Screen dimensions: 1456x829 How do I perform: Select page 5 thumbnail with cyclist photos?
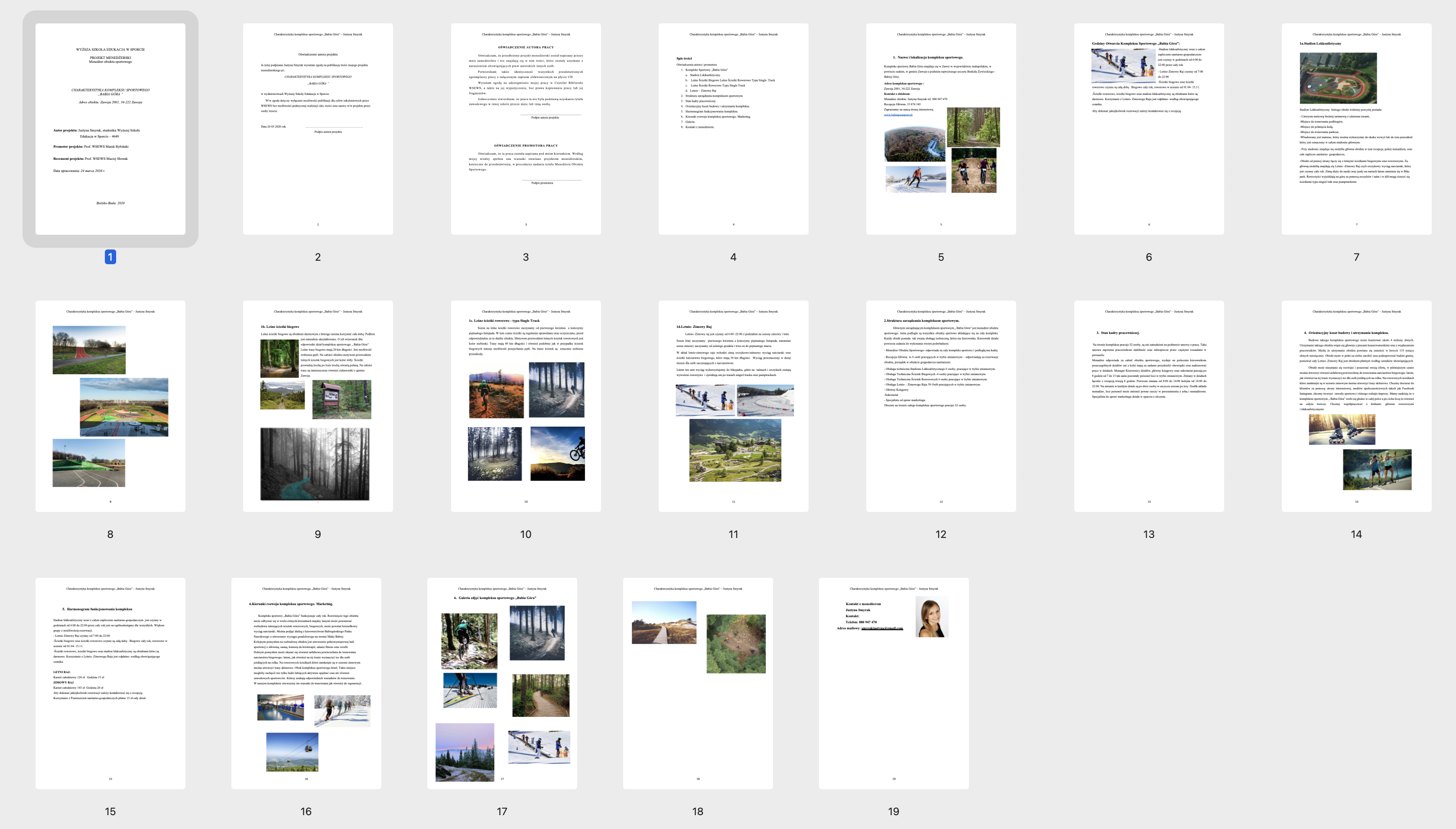click(x=940, y=129)
